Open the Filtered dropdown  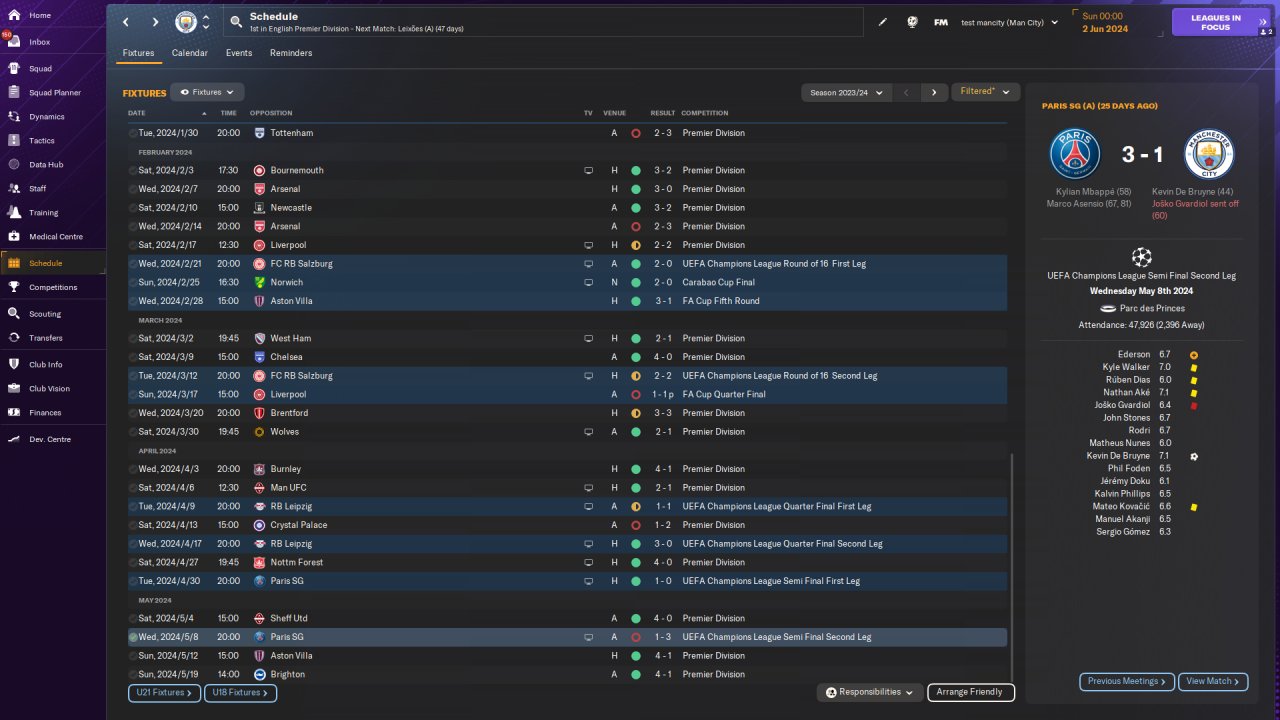[x=985, y=92]
